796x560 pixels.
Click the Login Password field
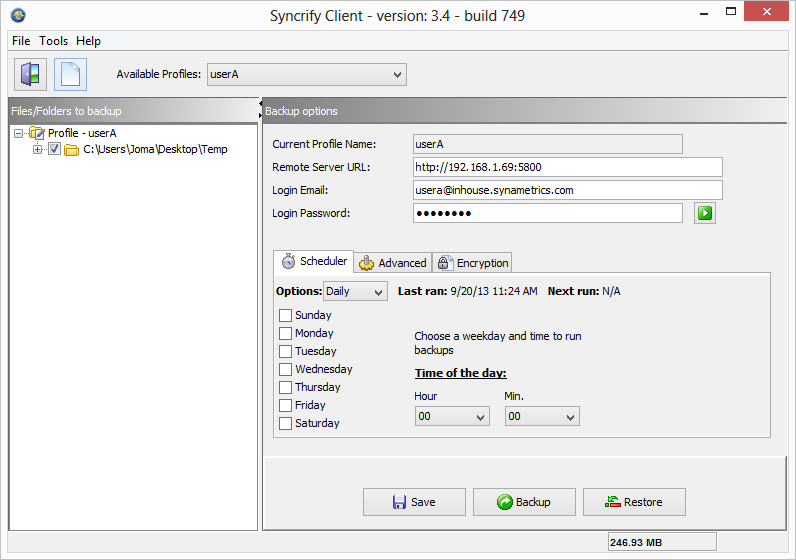[548, 213]
